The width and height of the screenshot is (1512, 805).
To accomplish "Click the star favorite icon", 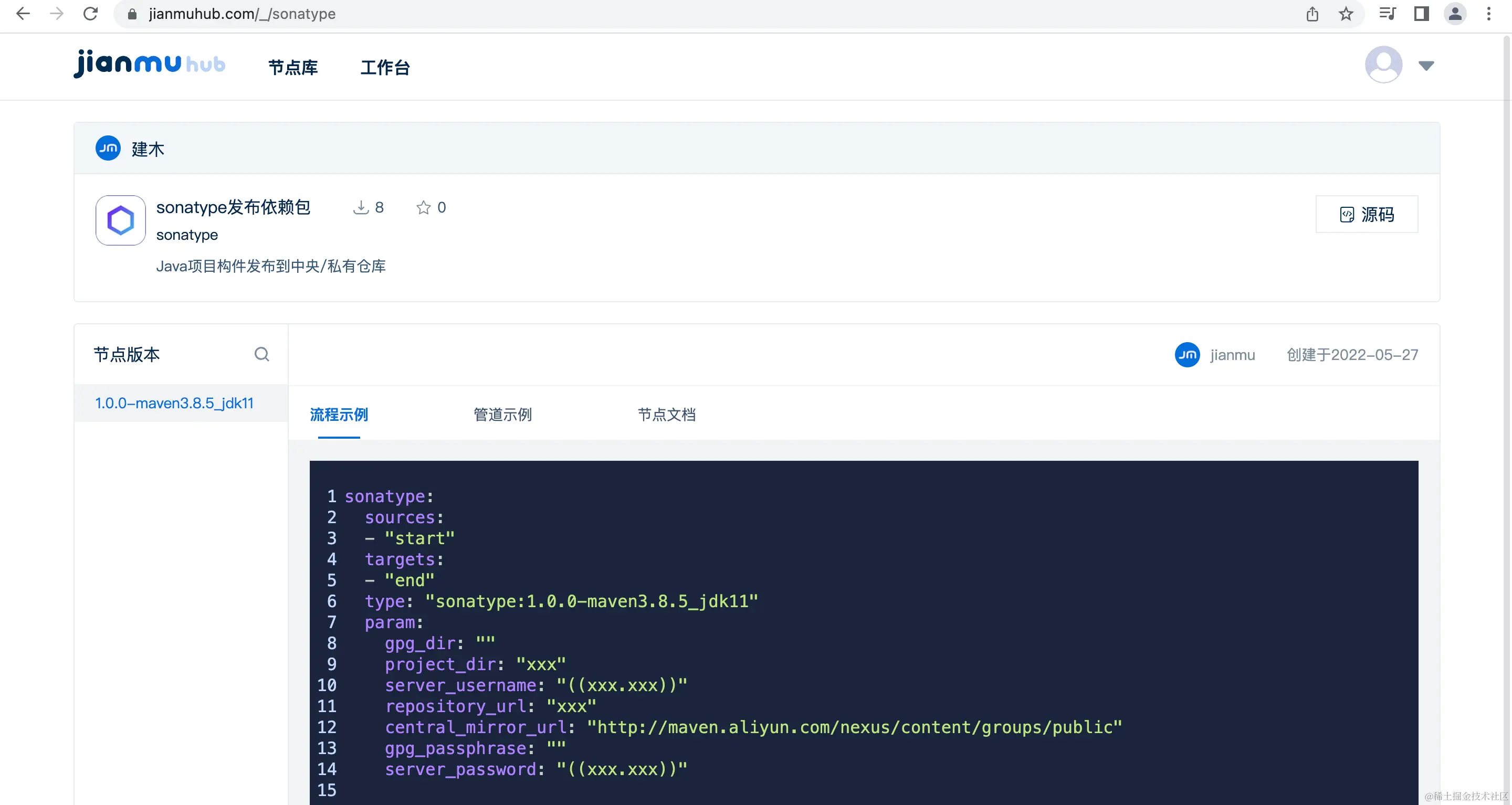I will point(423,208).
